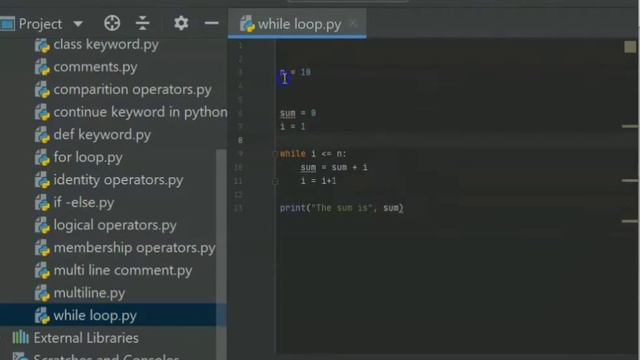Viewport: 640px width, 360px height.
Task: Fold the while loop with gutter marker
Action: [x=275, y=154]
